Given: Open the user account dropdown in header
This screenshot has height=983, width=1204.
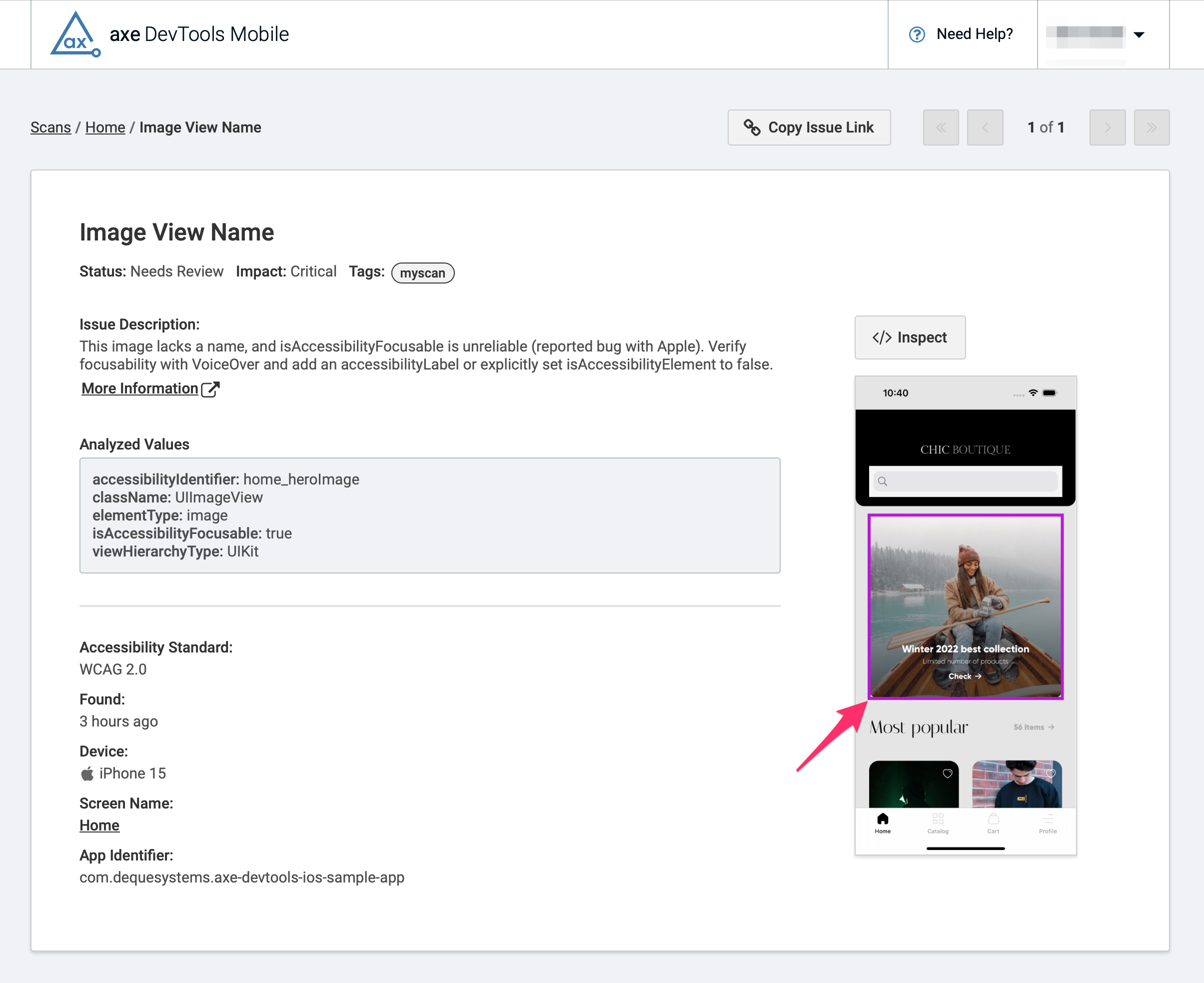Looking at the screenshot, I should point(1139,34).
